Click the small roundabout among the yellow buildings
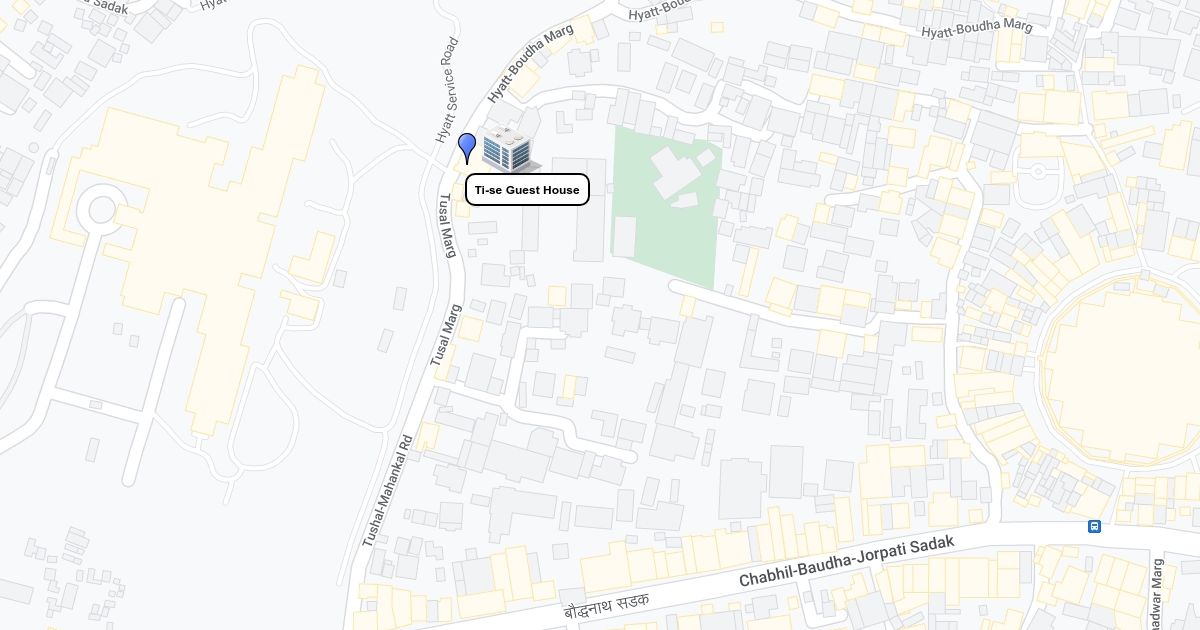Screen dimensions: 1200x630 [x=1038, y=172]
